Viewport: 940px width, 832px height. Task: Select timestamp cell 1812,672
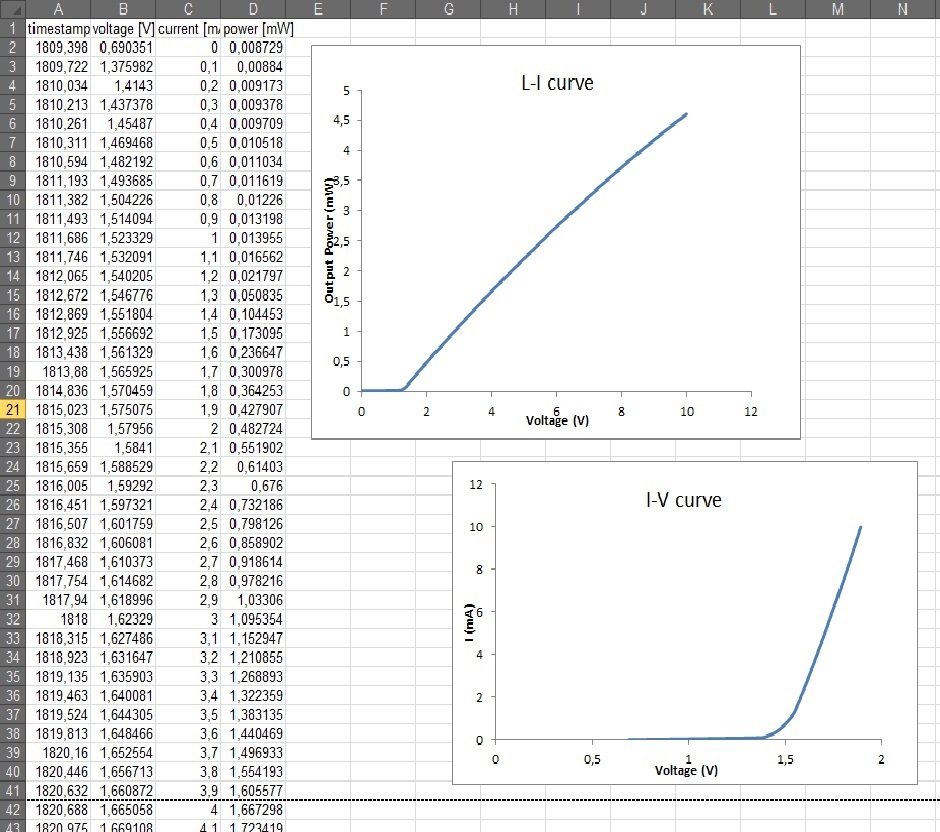[58, 296]
